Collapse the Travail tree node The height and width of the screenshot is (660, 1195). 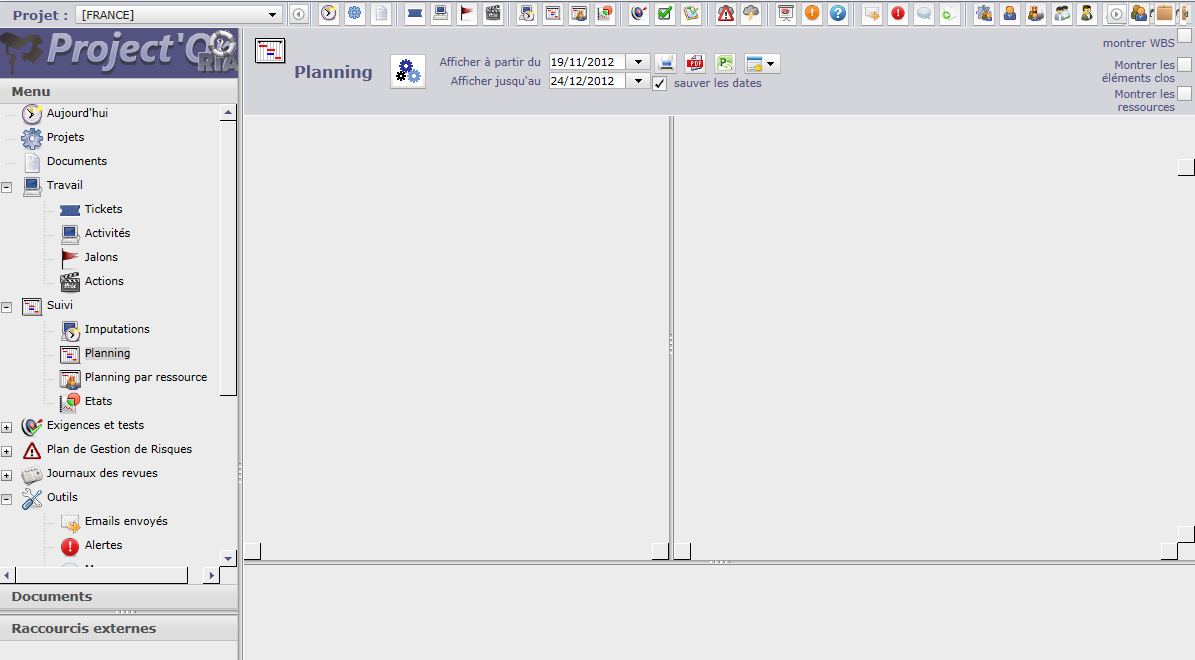[x=7, y=187]
